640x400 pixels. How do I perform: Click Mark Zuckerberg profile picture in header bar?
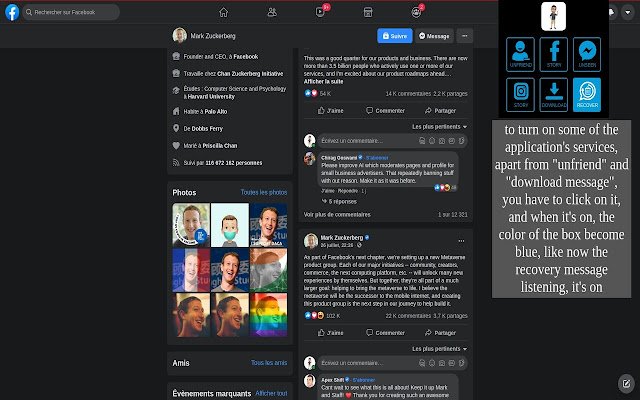click(180, 36)
